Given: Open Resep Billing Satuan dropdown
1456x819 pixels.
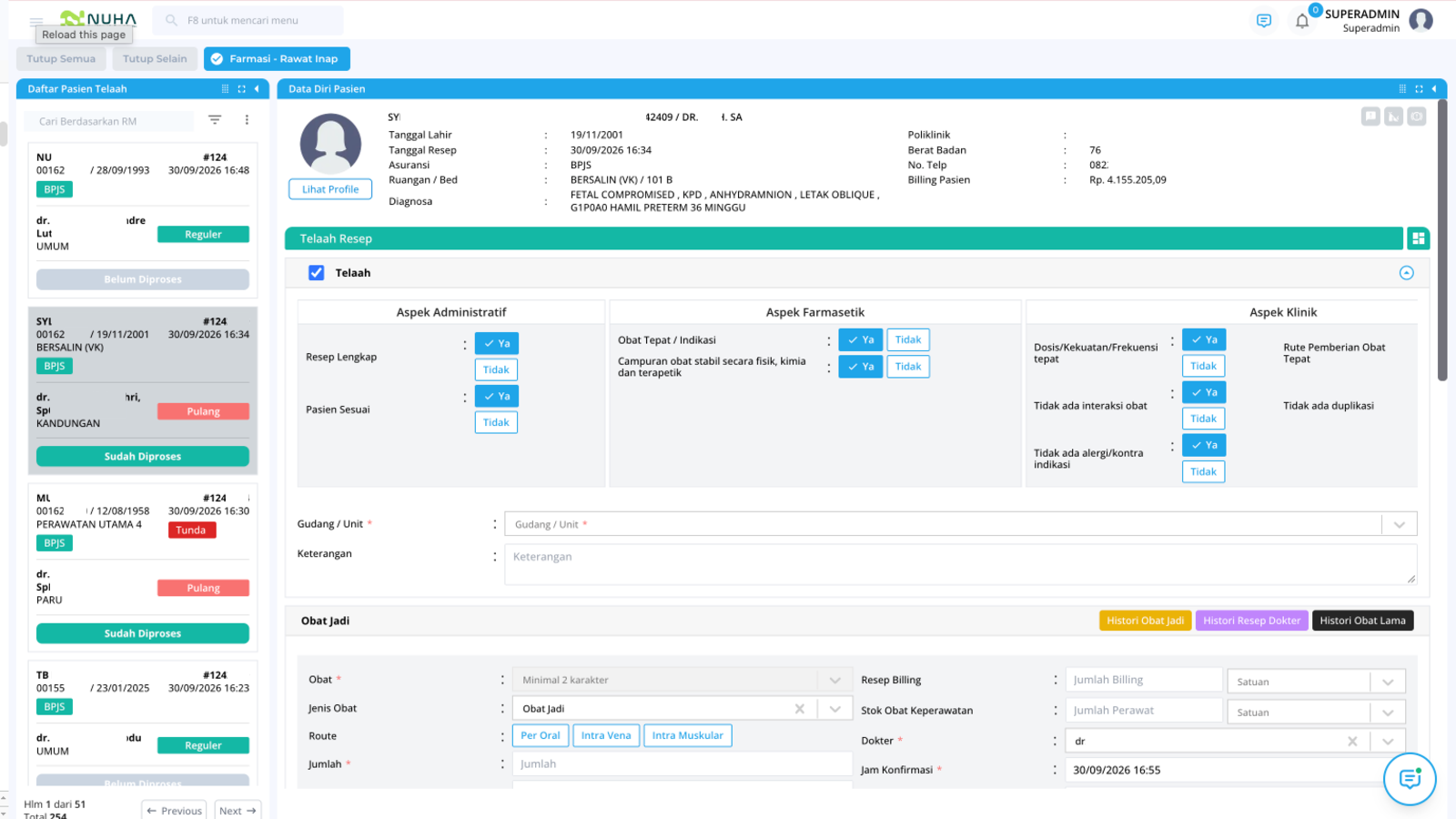Looking at the screenshot, I should [x=1317, y=682].
